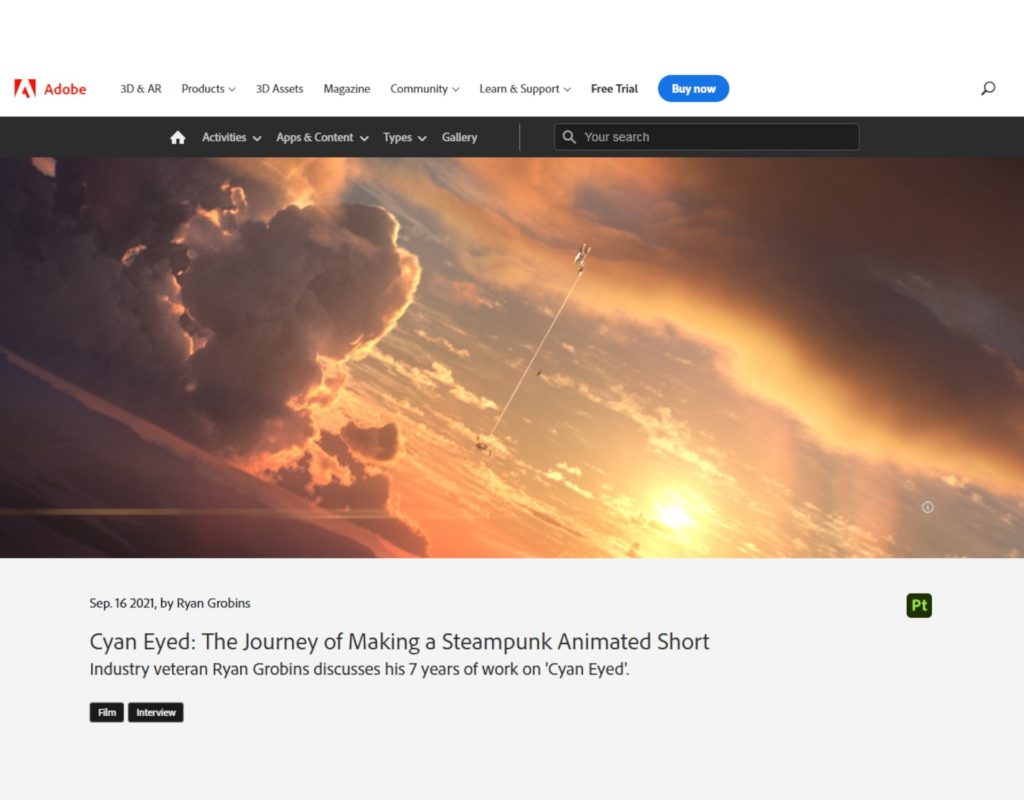Click magnifier icon inside the search box

[x=569, y=137]
